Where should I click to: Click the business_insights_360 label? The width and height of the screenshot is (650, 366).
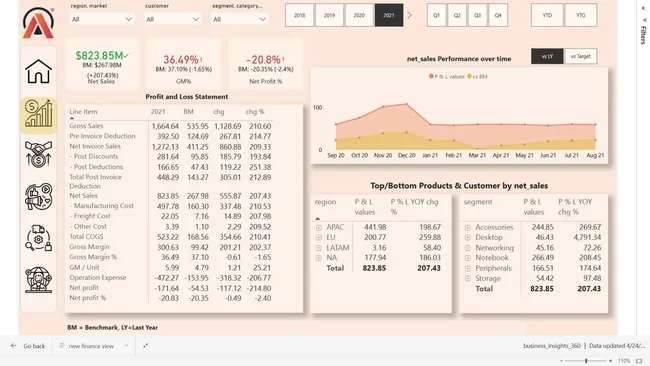(x=552, y=346)
